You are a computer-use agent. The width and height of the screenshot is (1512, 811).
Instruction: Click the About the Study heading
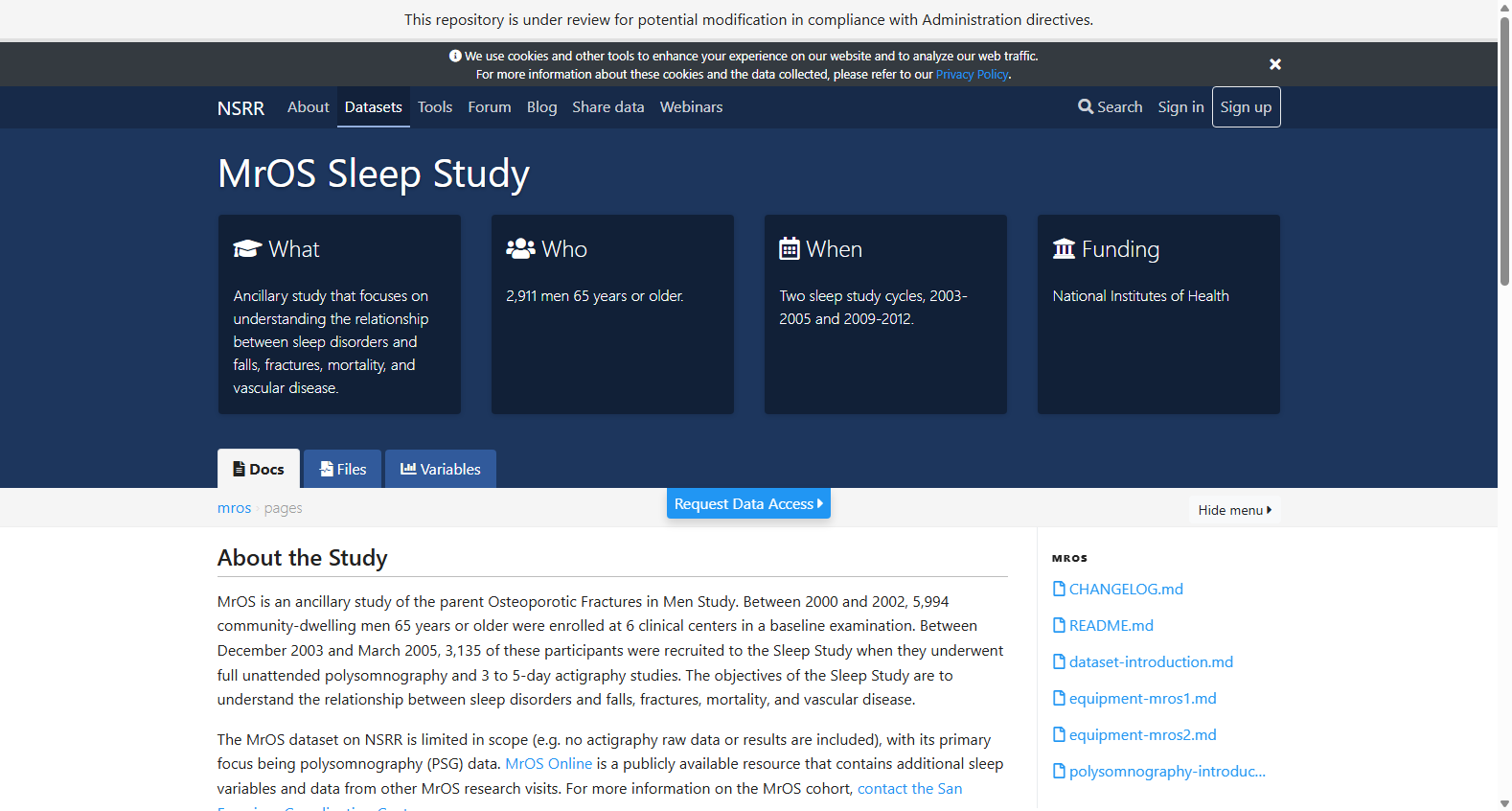click(x=303, y=558)
